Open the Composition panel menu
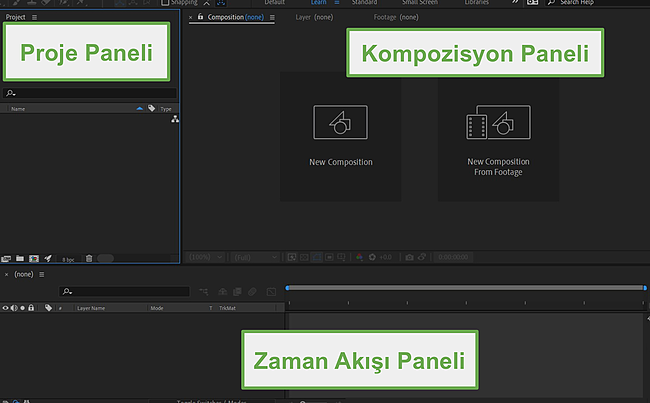The image size is (650, 403). [x=272, y=17]
